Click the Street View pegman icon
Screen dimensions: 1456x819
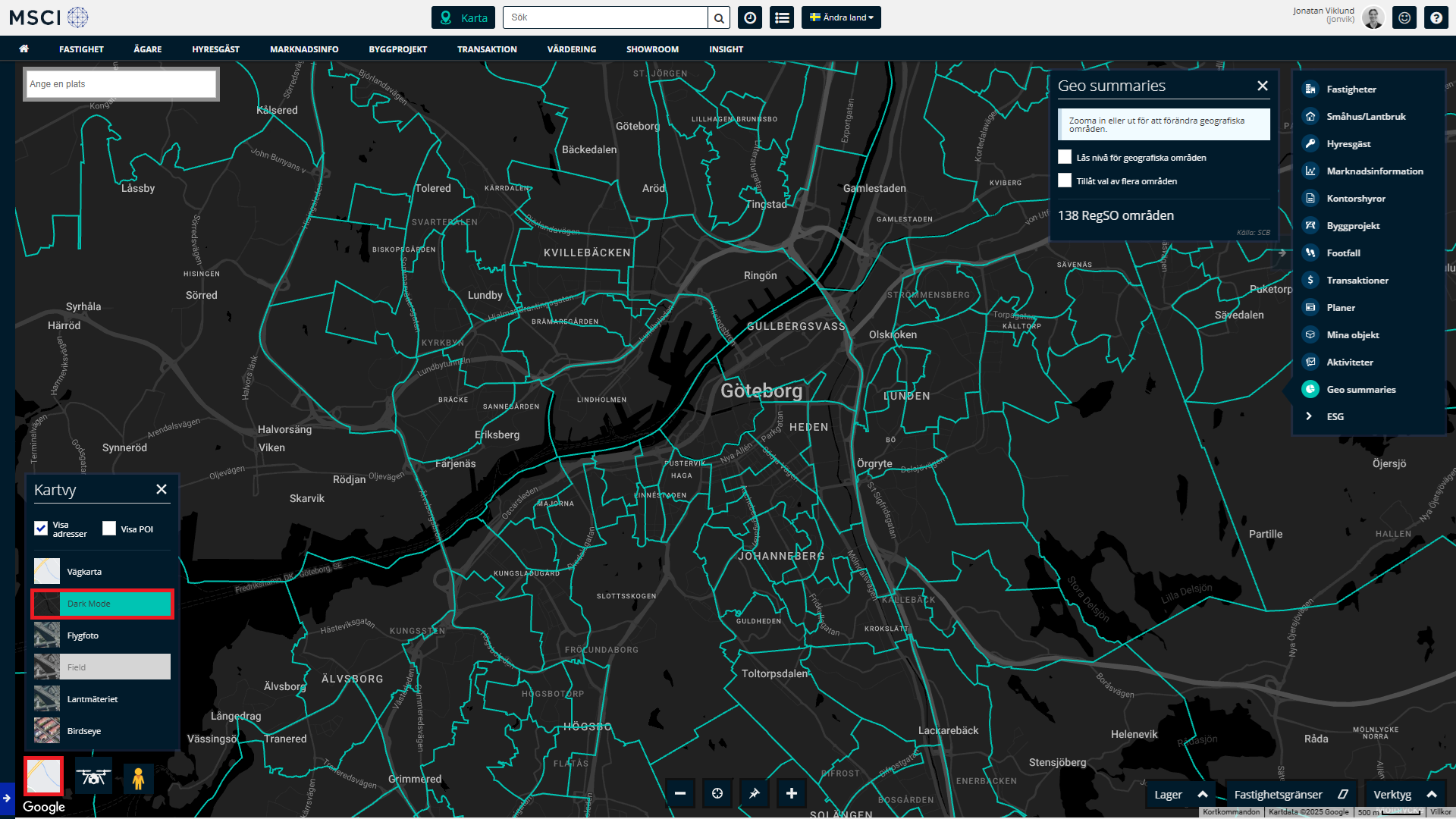click(x=138, y=778)
